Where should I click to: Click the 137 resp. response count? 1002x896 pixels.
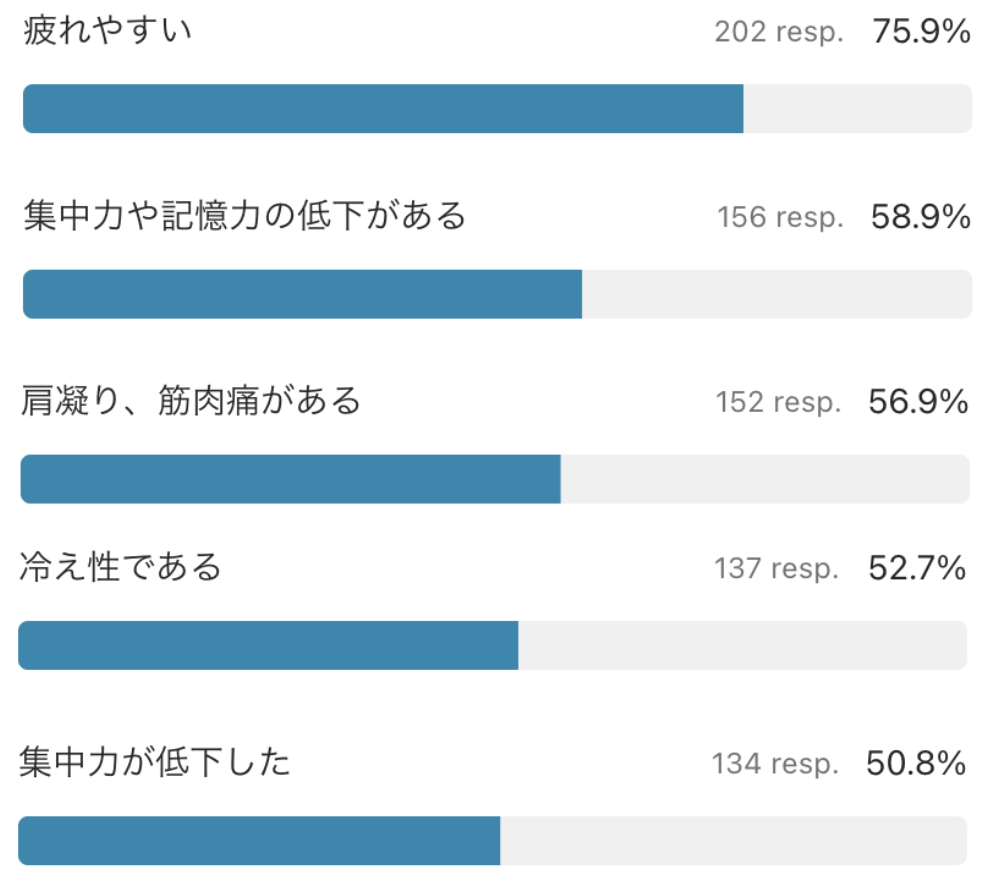(776, 569)
